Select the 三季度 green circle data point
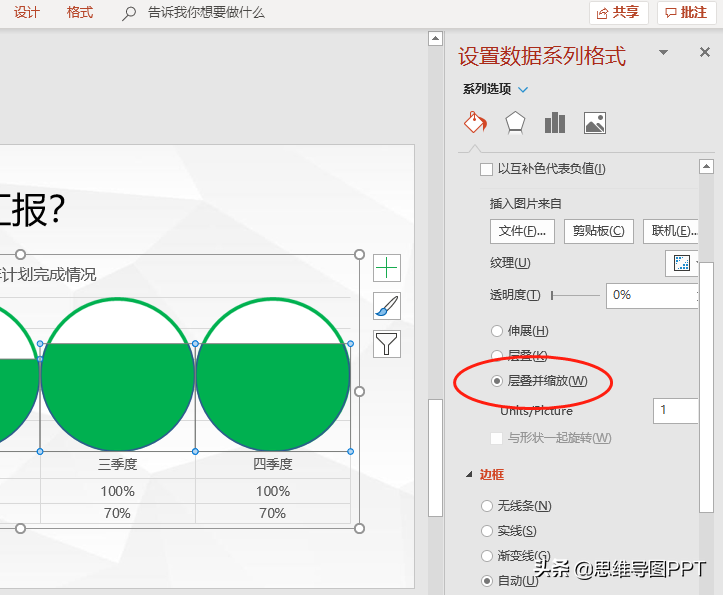Viewport: 723px width, 595px height. (118, 397)
